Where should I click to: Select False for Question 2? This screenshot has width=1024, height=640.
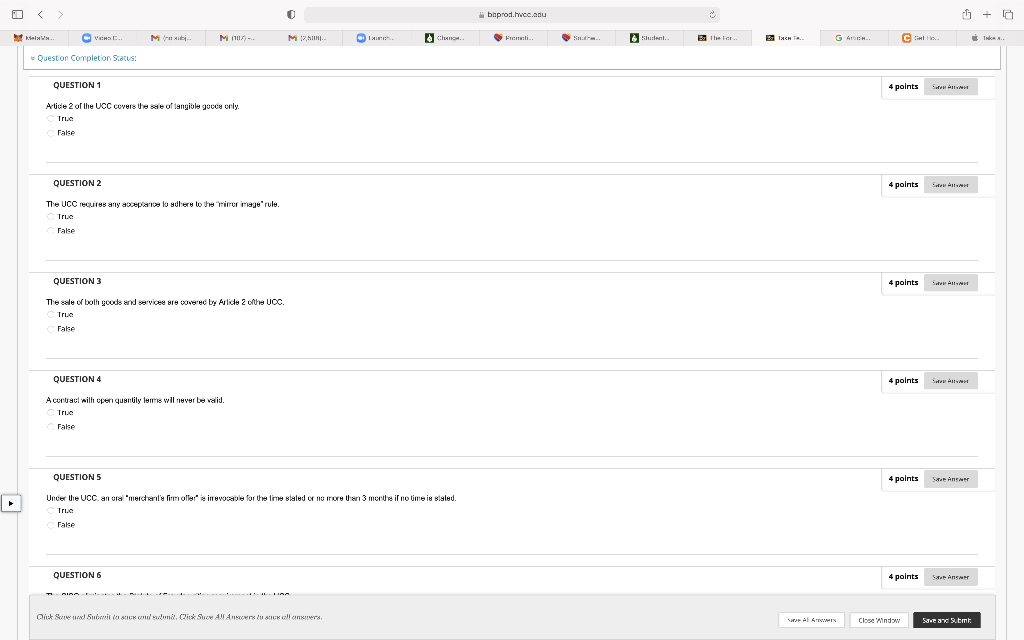(x=50, y=231)
